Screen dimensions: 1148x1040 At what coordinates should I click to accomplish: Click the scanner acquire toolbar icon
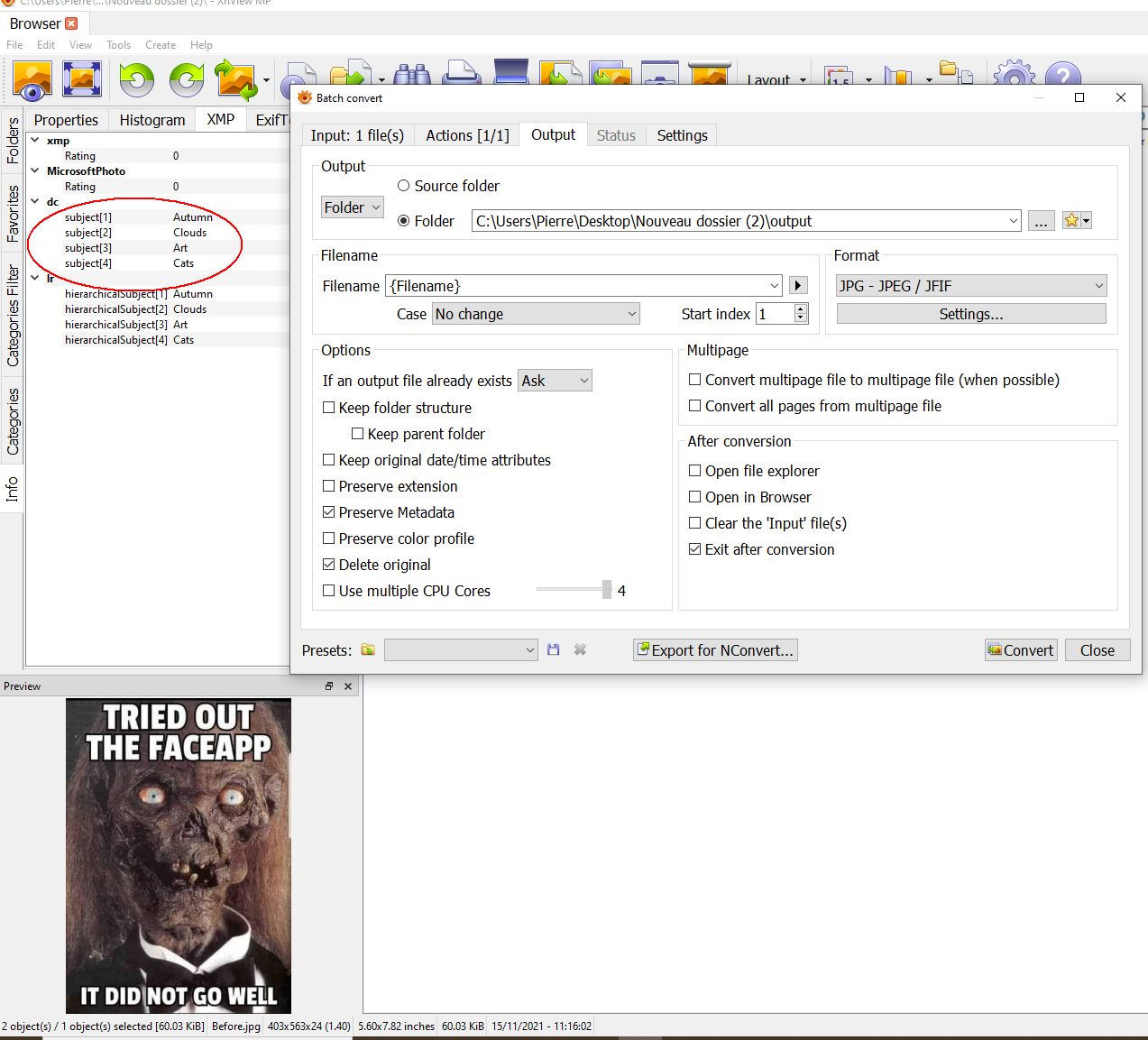(x=511, y=72)
